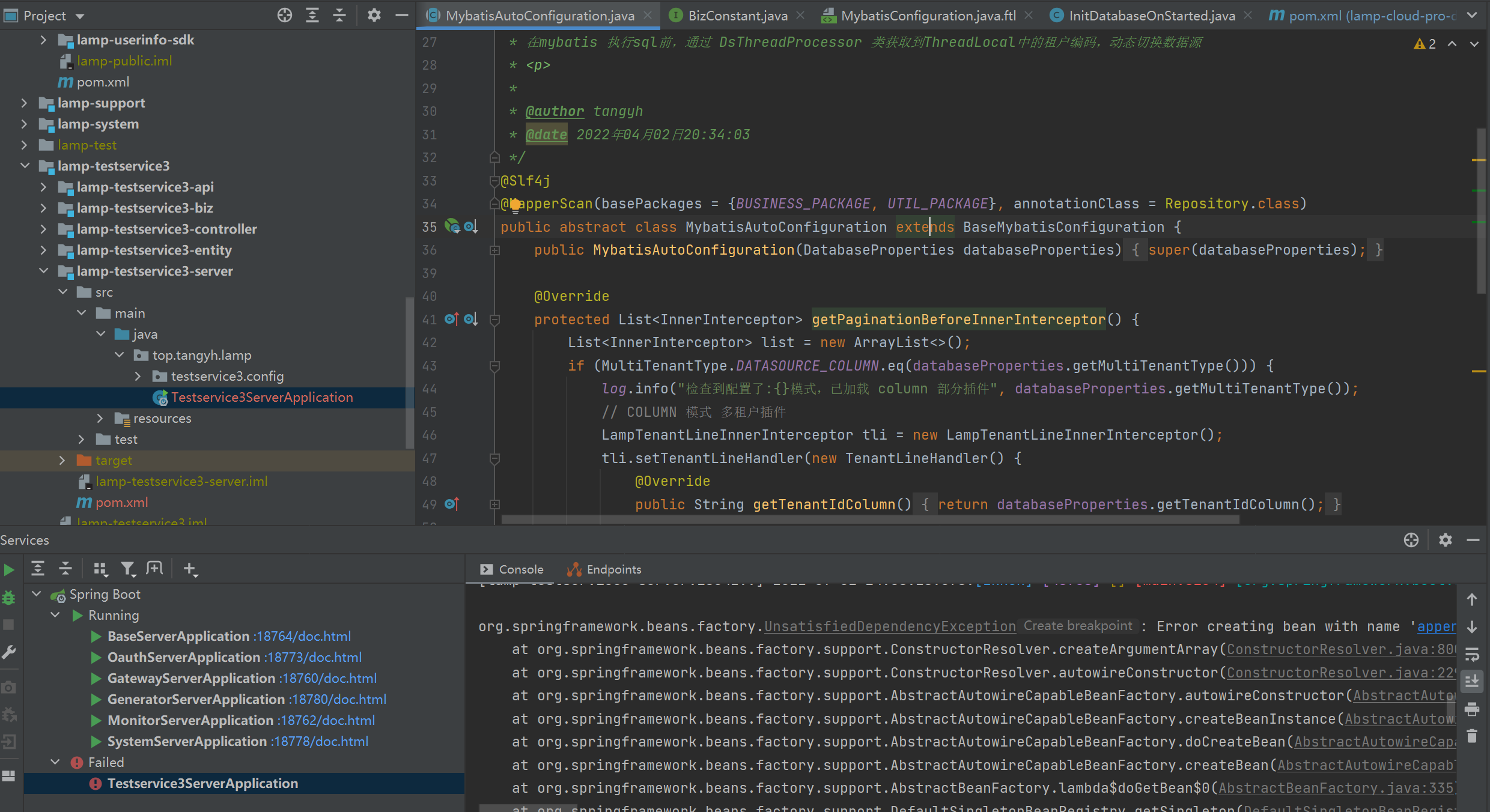Add a new service with the plus icon

point(190,568)
